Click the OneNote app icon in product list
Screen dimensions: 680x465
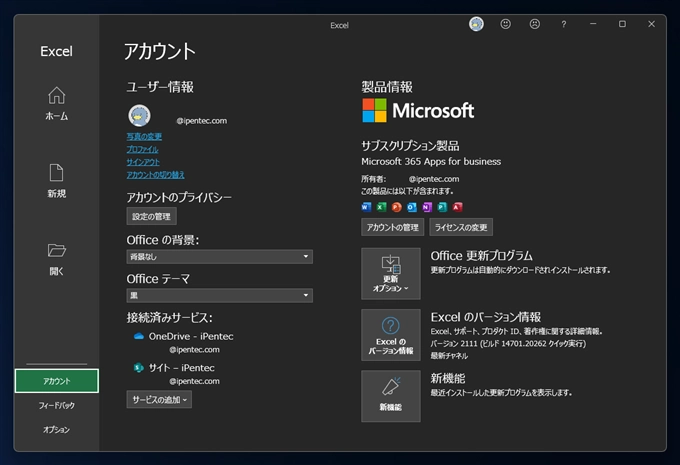(427, 207)
